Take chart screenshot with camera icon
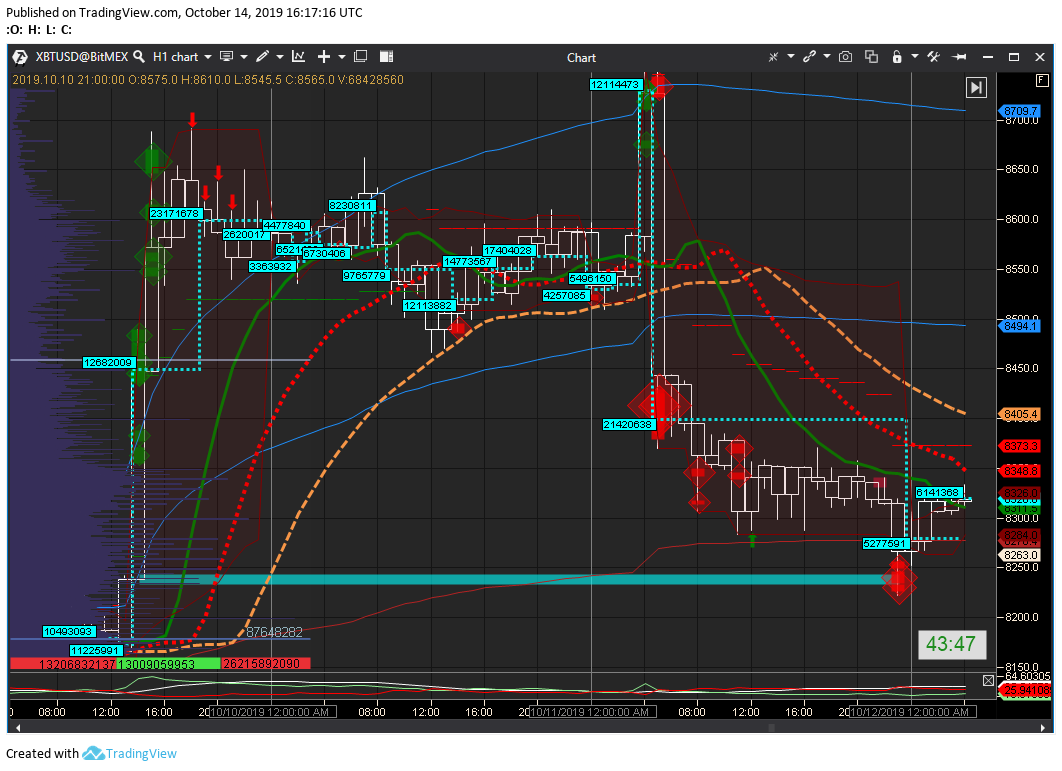This screenshot has width=1062, height=771. click(845, 57)
